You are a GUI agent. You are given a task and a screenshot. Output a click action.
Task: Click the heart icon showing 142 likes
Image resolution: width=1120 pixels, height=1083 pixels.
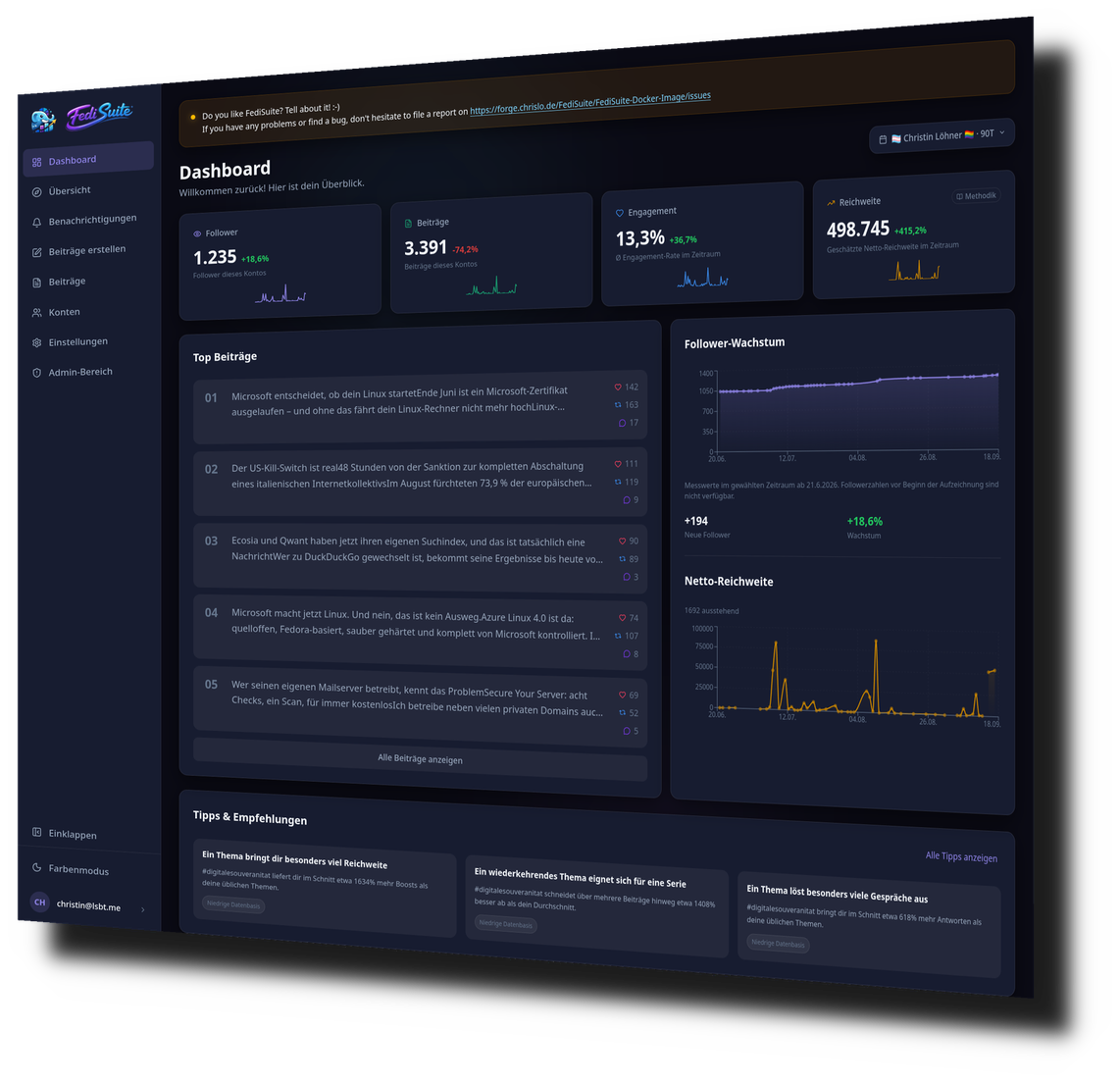point(618,387)
